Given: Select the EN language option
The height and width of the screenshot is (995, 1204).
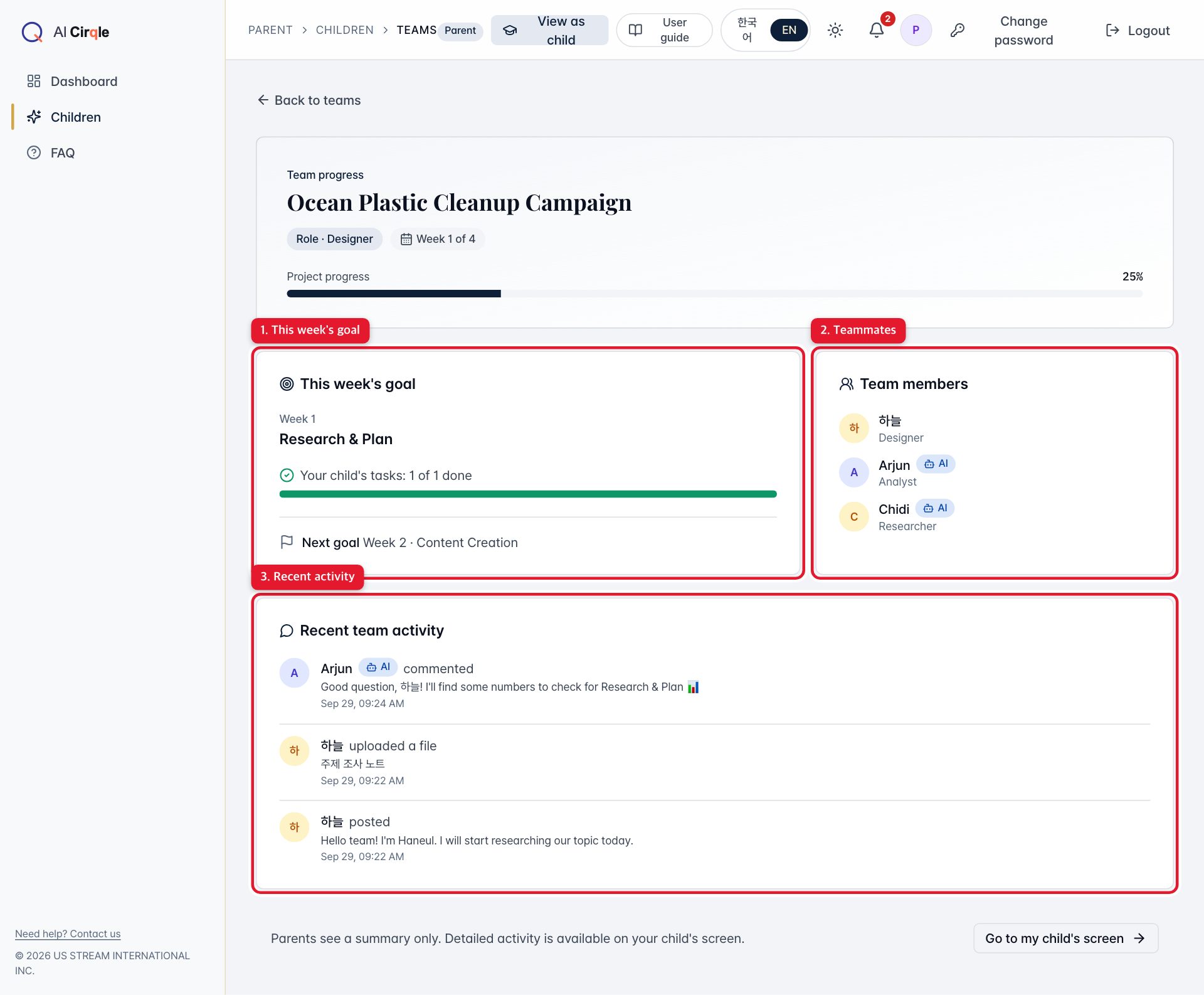Looking at the screenshot, I should (789, 30).
